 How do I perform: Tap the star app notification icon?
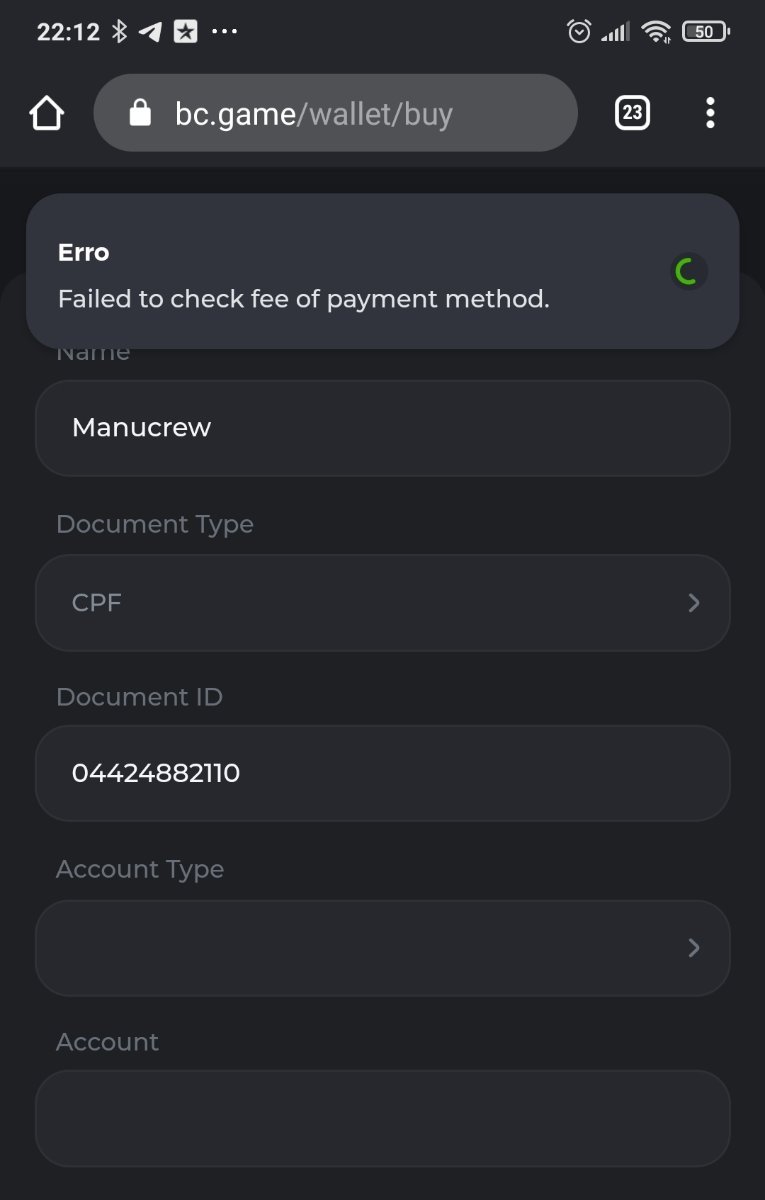click(185, 32)
